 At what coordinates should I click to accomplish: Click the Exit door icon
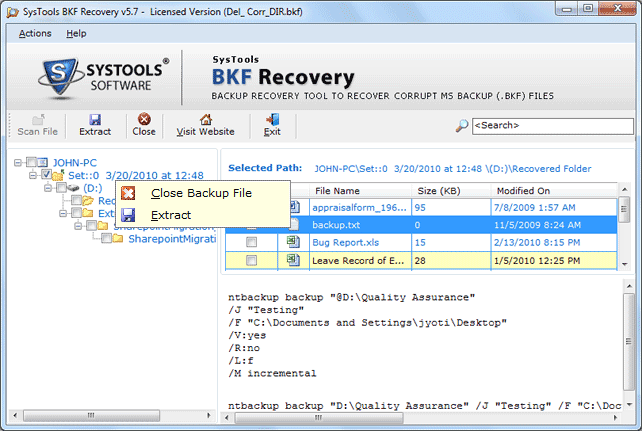pyautogui.click(x=272, y=119)
